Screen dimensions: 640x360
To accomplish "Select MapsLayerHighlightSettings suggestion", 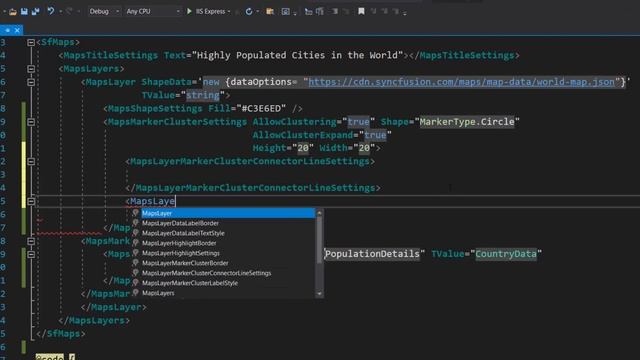I will pos(224,253).
